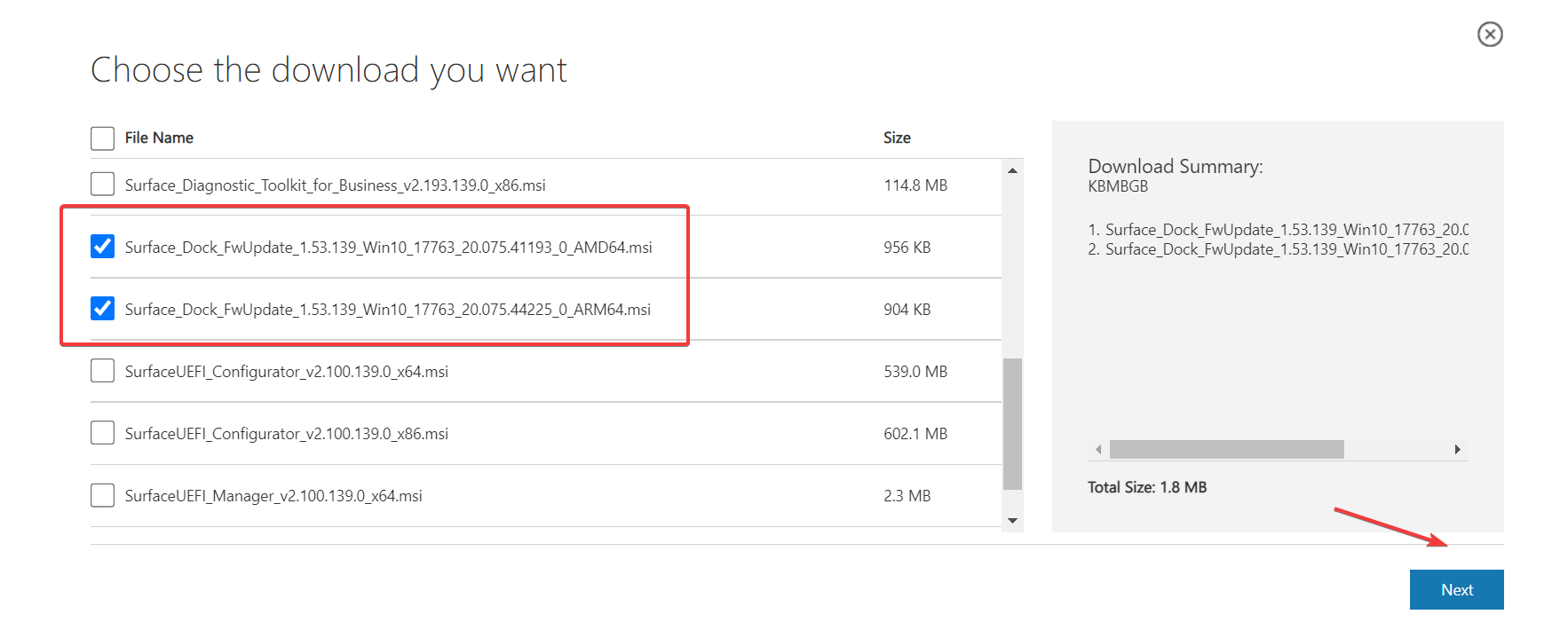
Task: Check SurfaceUEFI_Configurator x64.msi checkbox
Action: [x=102, y=371]
